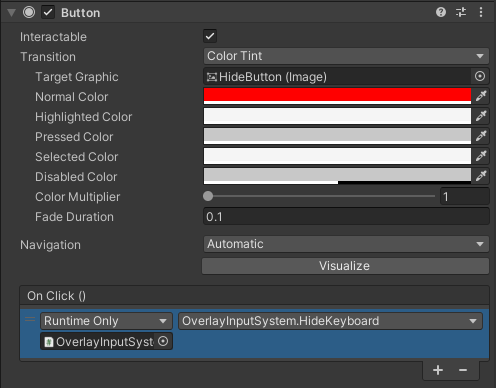Viewport: 496px width, 388px height.
Task: Open Button component preset settings icon
Action: pyautogui.click(x=461, y=12)
